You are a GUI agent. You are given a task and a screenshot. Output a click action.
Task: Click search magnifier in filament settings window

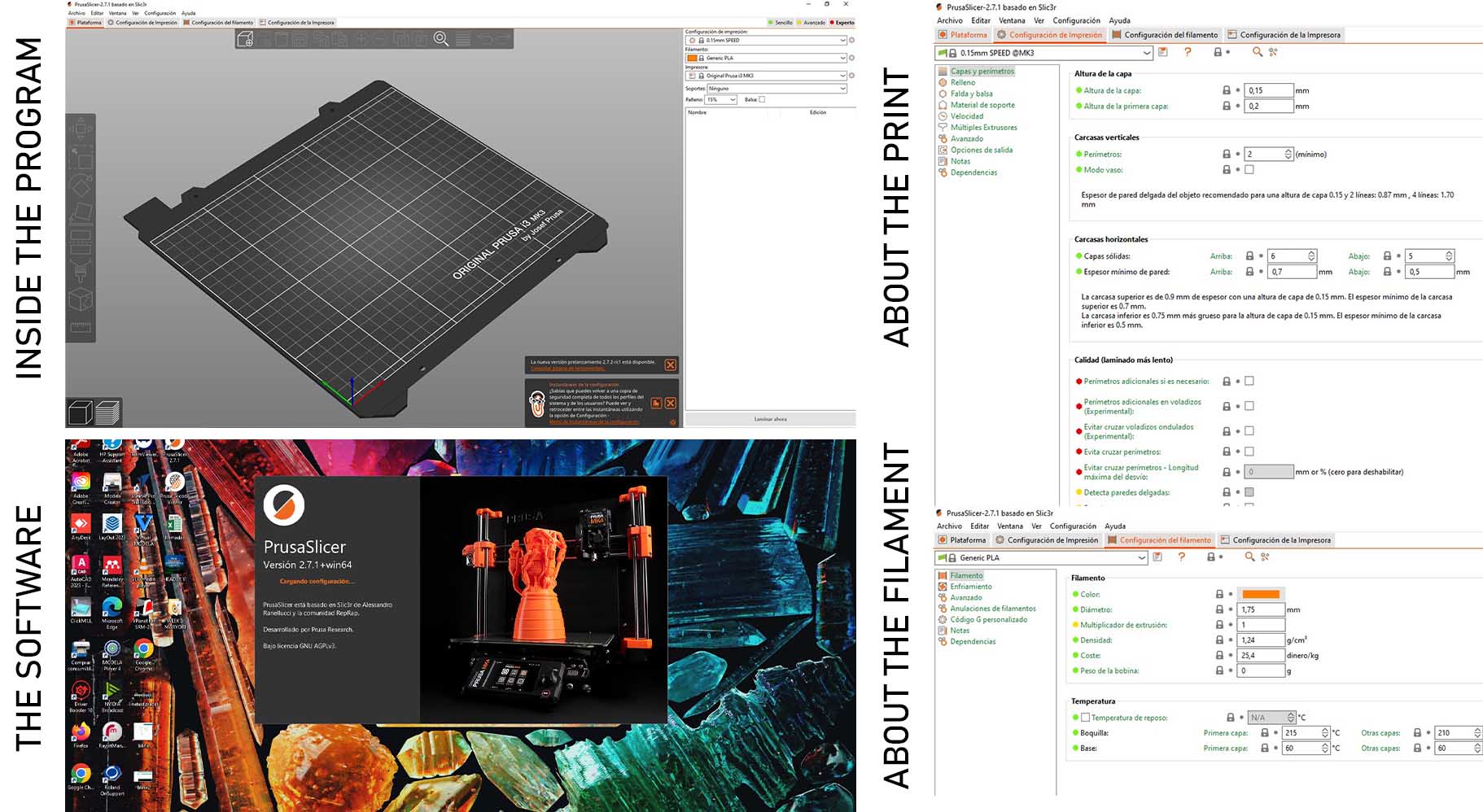1249,557
